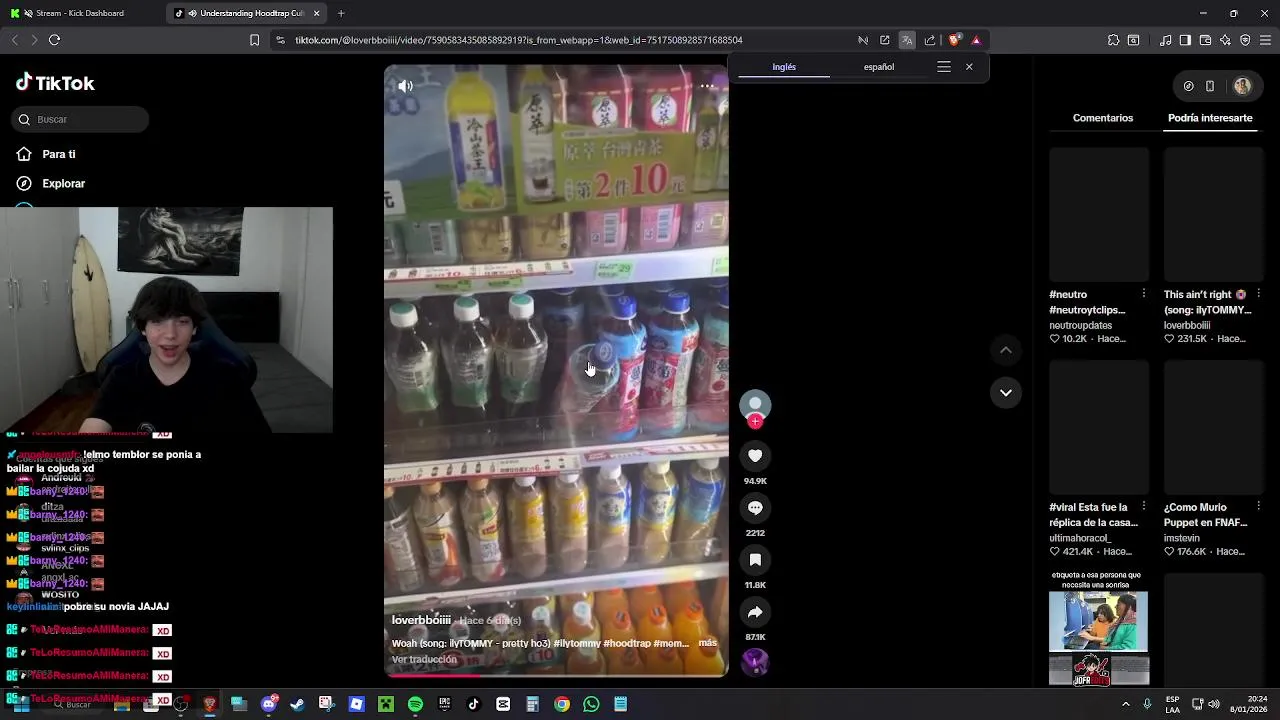
Task: Open WhatsApp from taskbar
Action: click(591, 704)
